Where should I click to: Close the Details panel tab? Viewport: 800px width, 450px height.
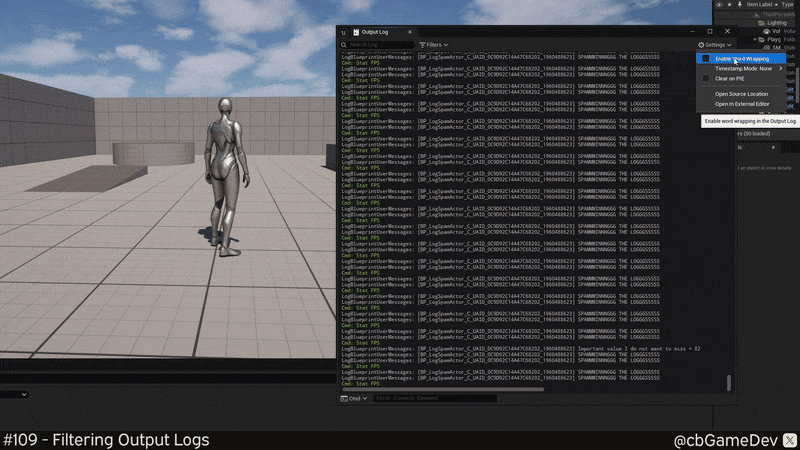pos(773,147)
